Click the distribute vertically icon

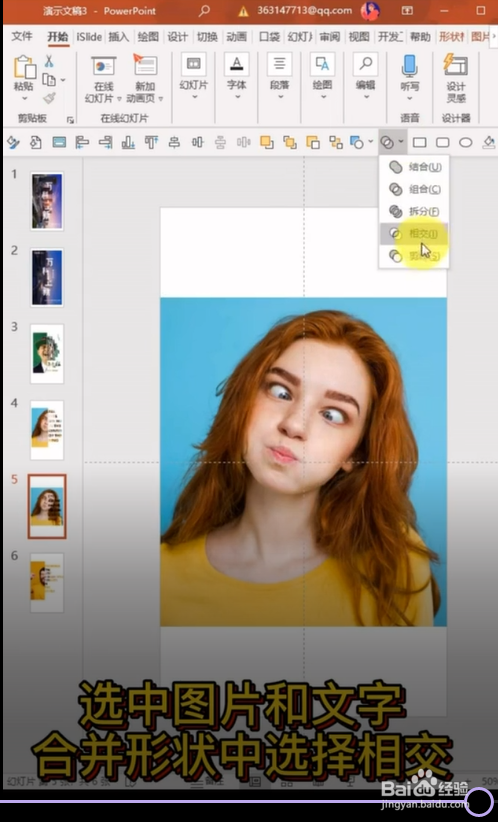click(x=221, y=142)
